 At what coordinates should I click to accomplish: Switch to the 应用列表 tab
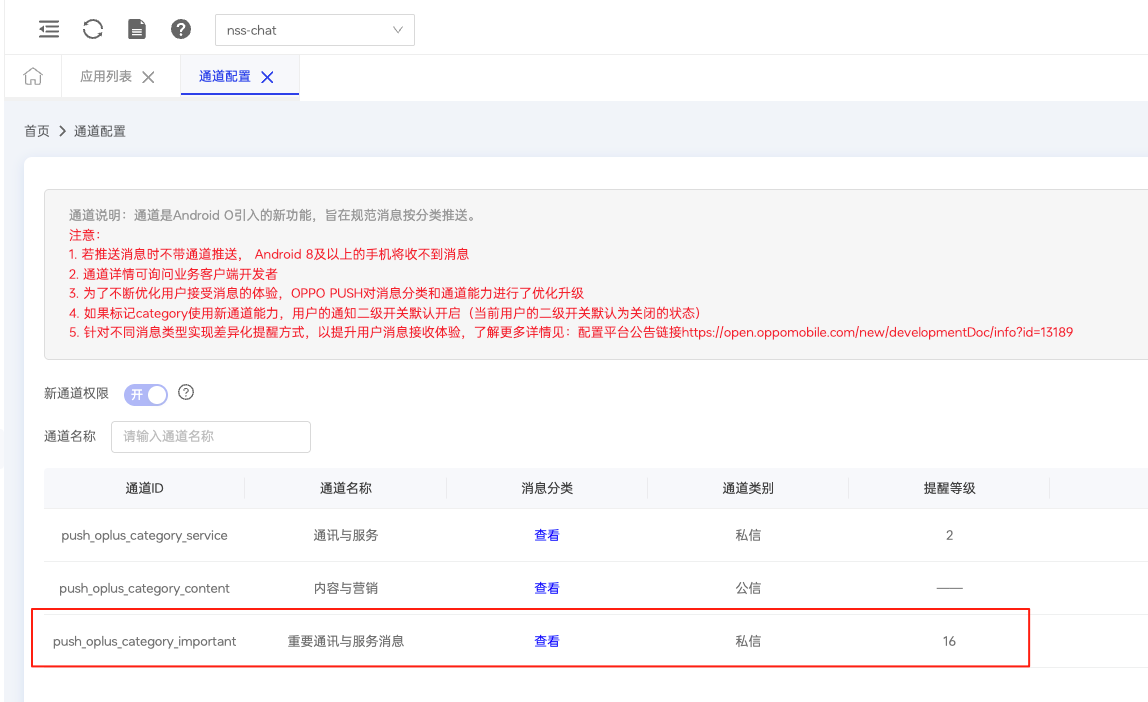click(x=106, y=76)
